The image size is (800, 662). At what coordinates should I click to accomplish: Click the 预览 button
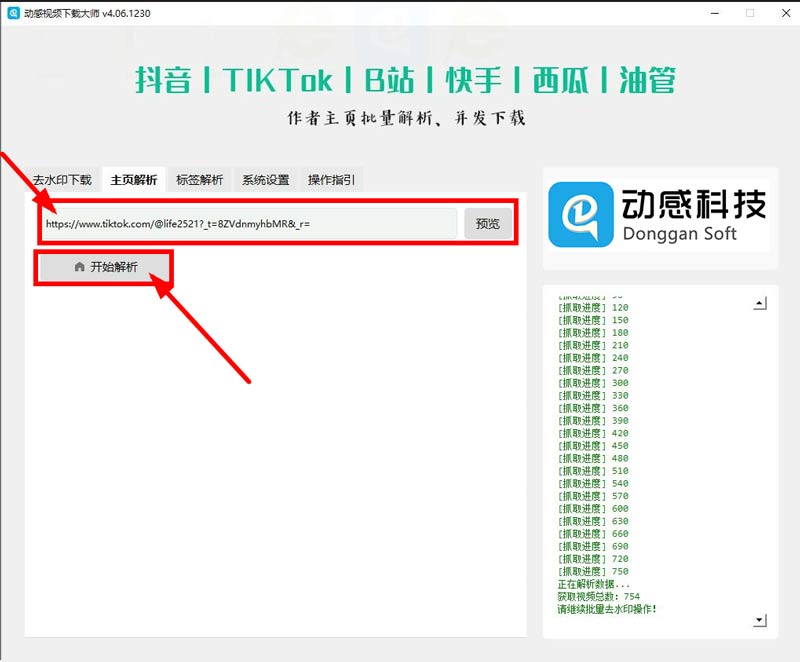click(488, 223)
